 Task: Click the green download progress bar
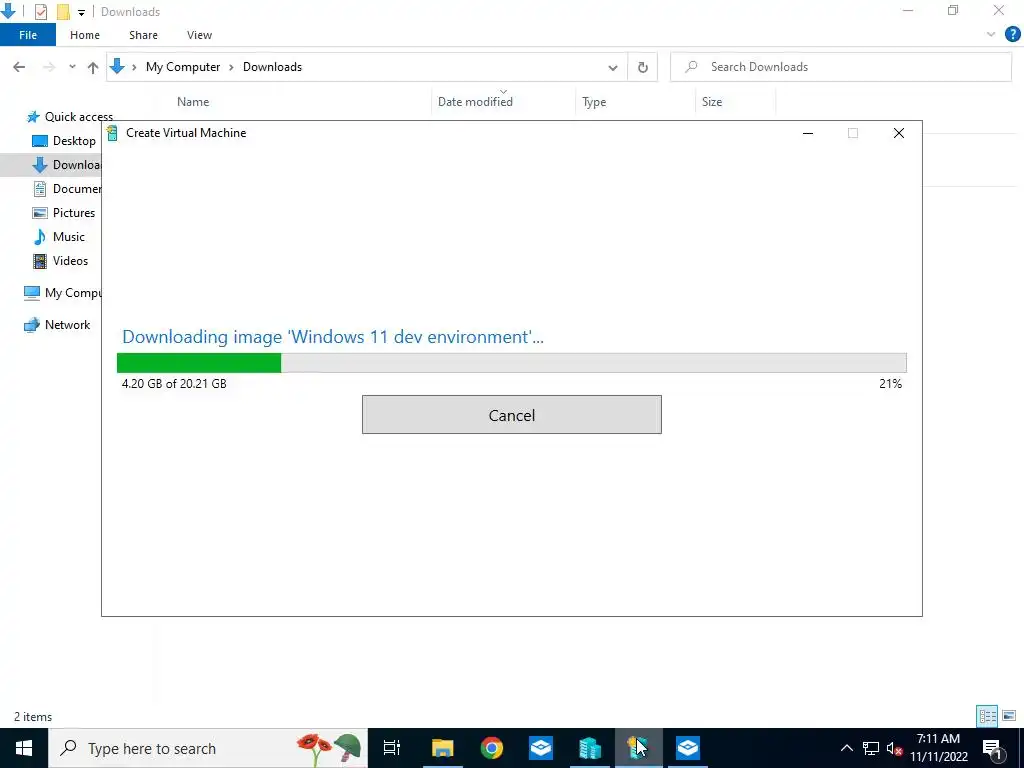511,363
